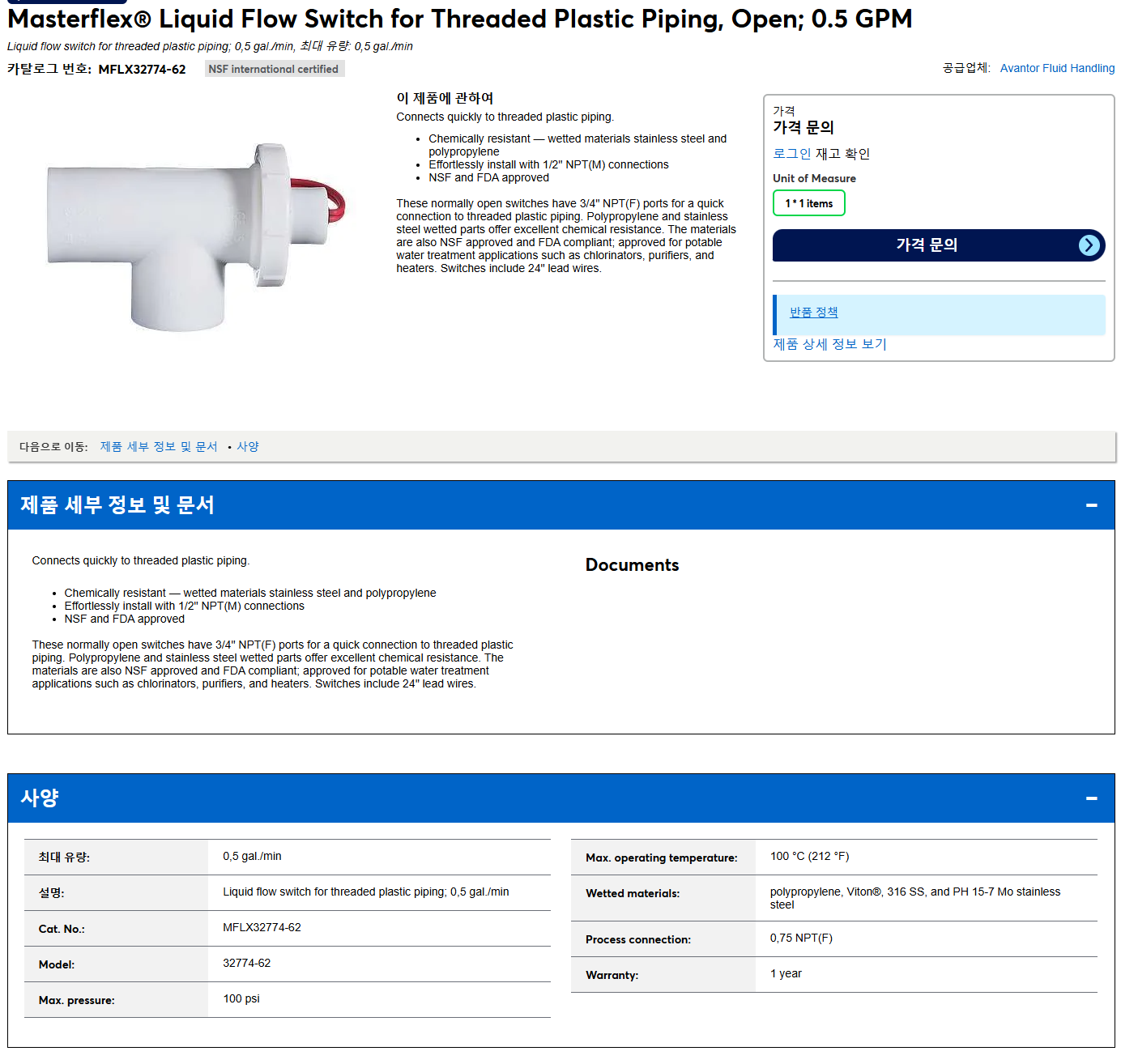Click the Wetted materials value text

(915, 899)
